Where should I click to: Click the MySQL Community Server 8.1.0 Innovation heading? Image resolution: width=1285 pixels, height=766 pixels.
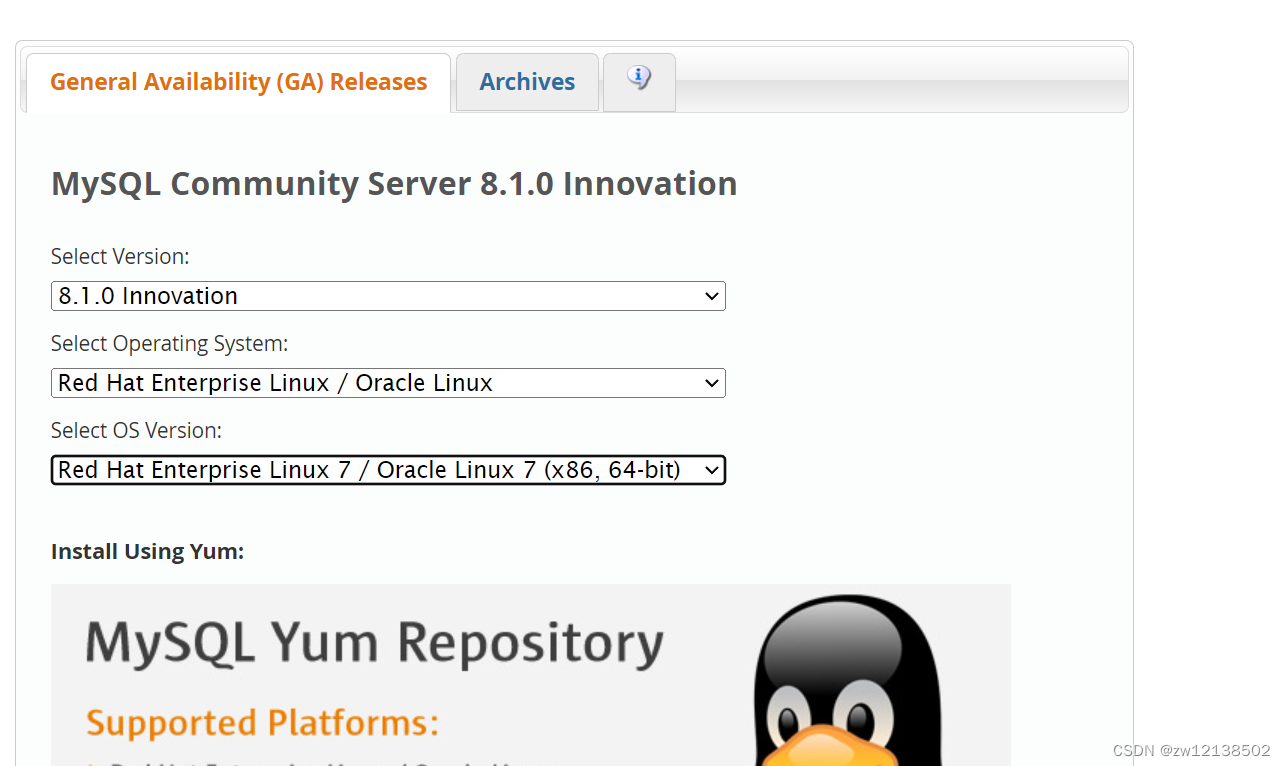tap(394, 184)
